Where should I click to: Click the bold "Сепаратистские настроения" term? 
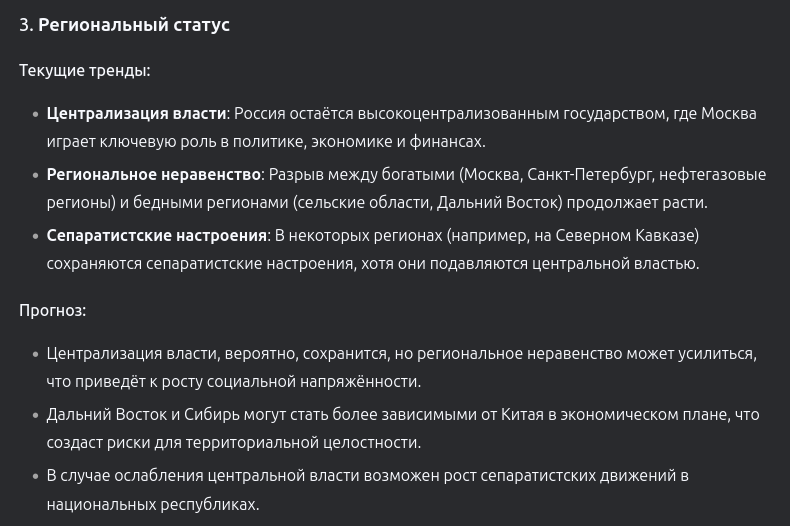click(157, 236)
